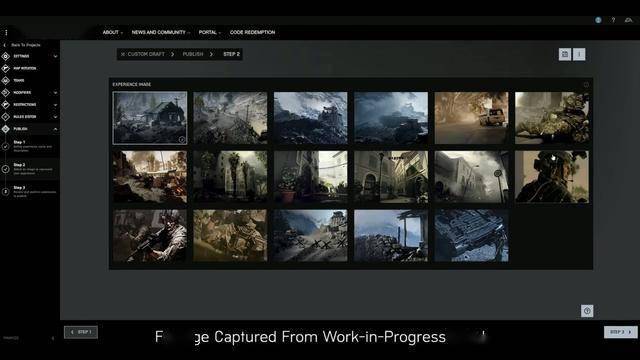Image resolution: width=640 pixels, height=360 pixels.
Task: Open the vertical dots options button
Action: pos(579,54)
